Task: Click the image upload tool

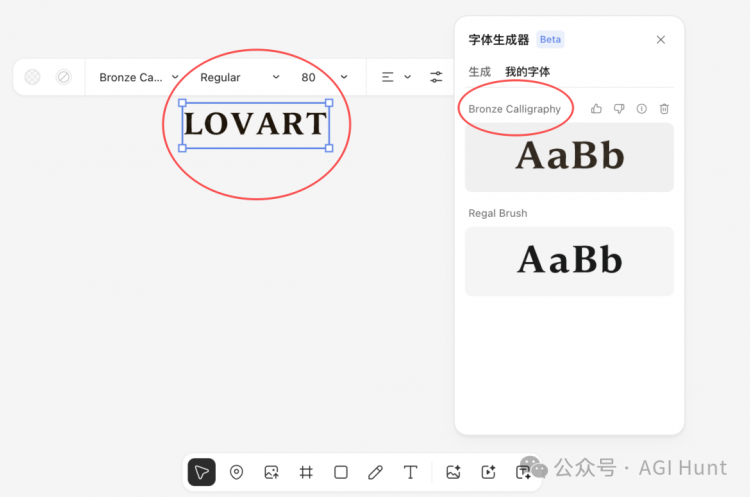Action: pyautogui.click(x=271, y=472)
